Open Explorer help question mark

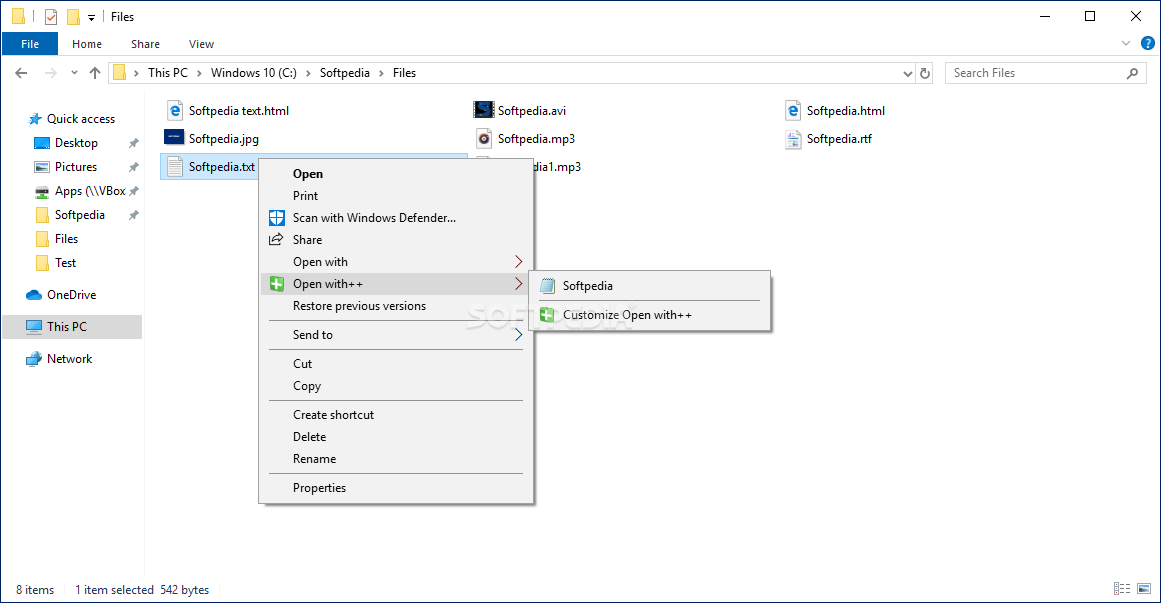point(1148,44)
